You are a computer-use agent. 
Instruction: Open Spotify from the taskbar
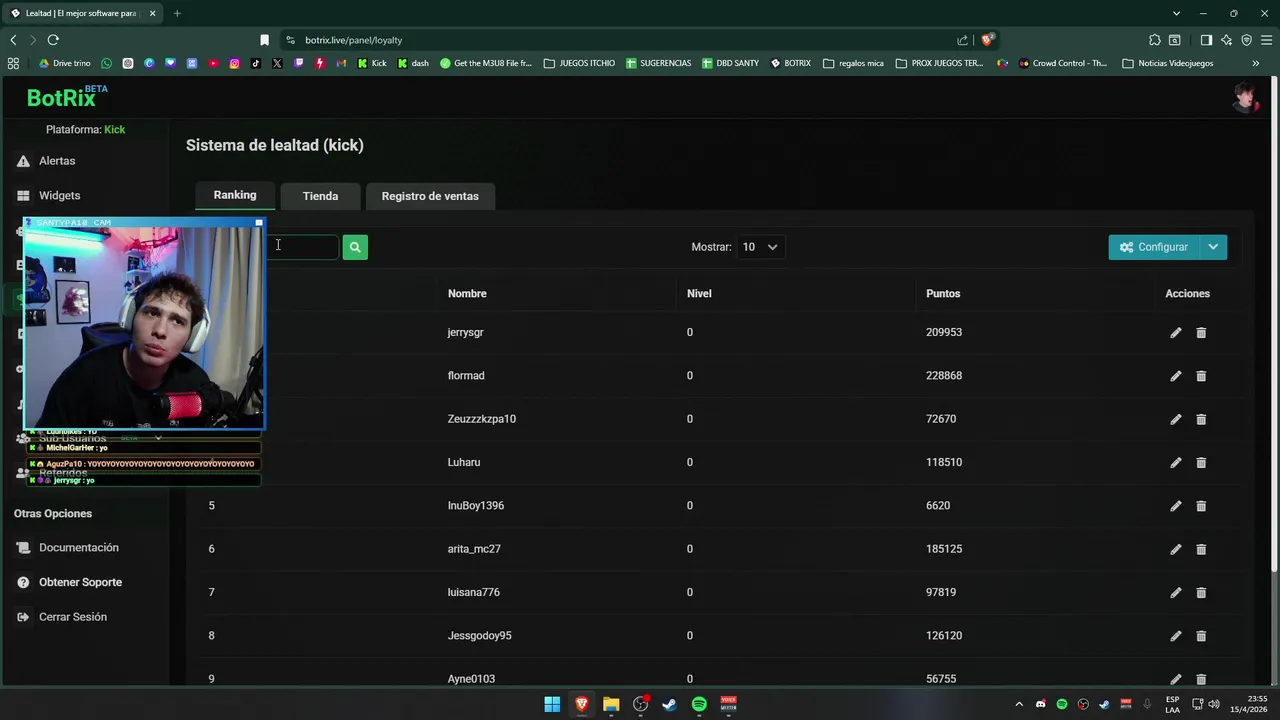699,704
